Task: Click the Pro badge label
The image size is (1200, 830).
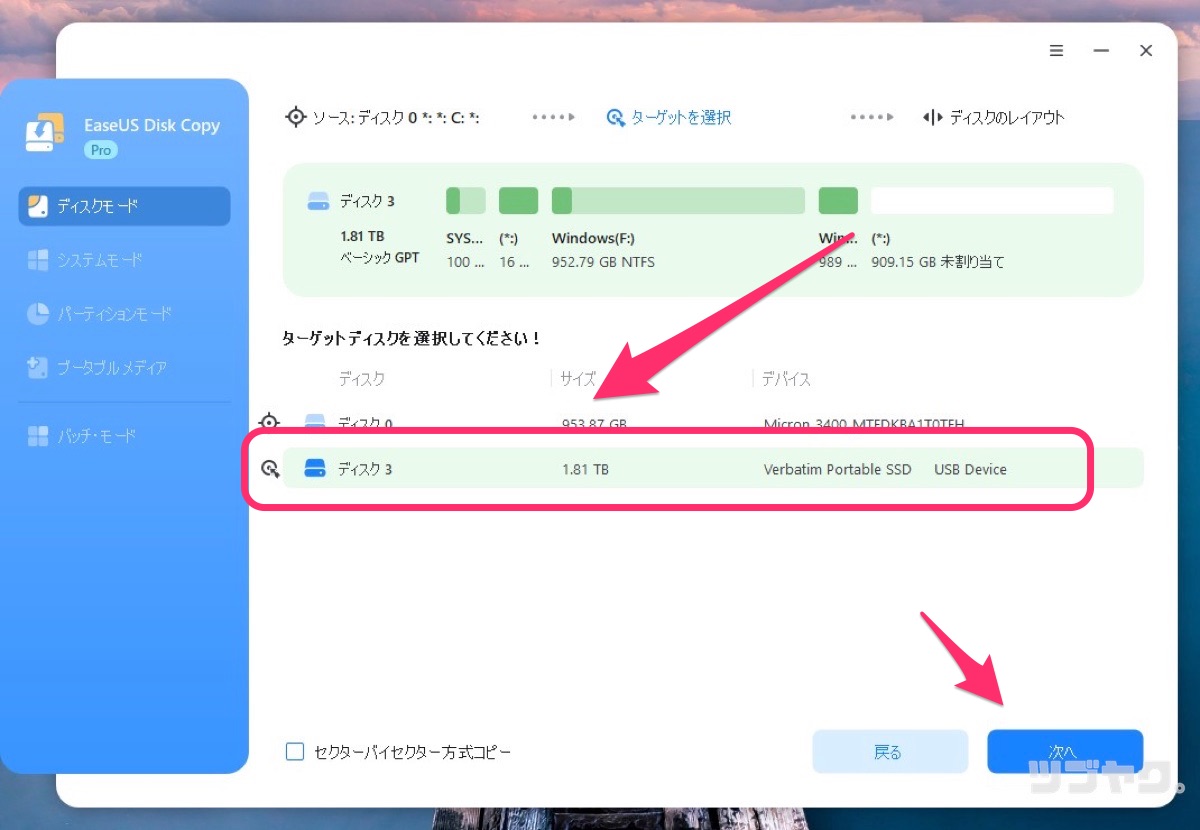Action: click(x=100, y=150)
